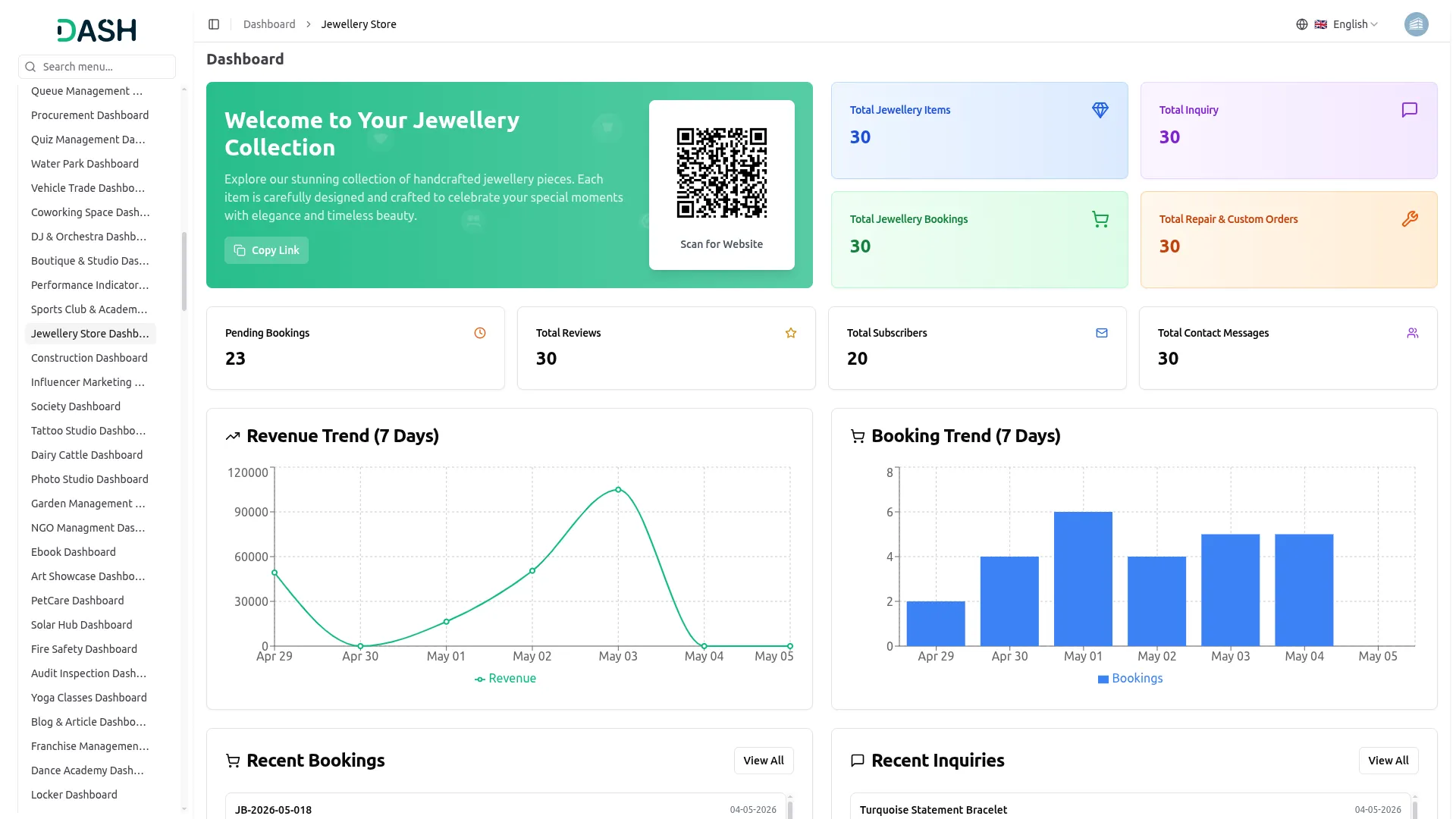Click the cart icon beside Recent Bookings
Image resolution: width=1456 pixels, height=819 pixels.
tap(233, 761)
